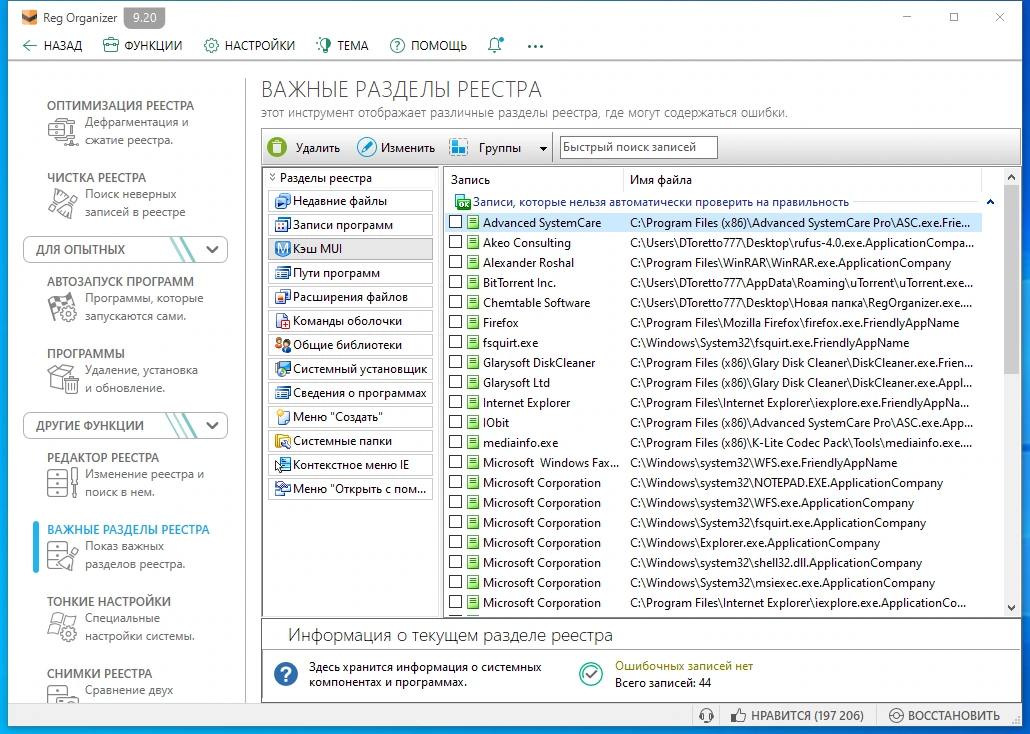Click the Изменить pencil icon
The image size is (1030, 734).
[x=367, y=147]
